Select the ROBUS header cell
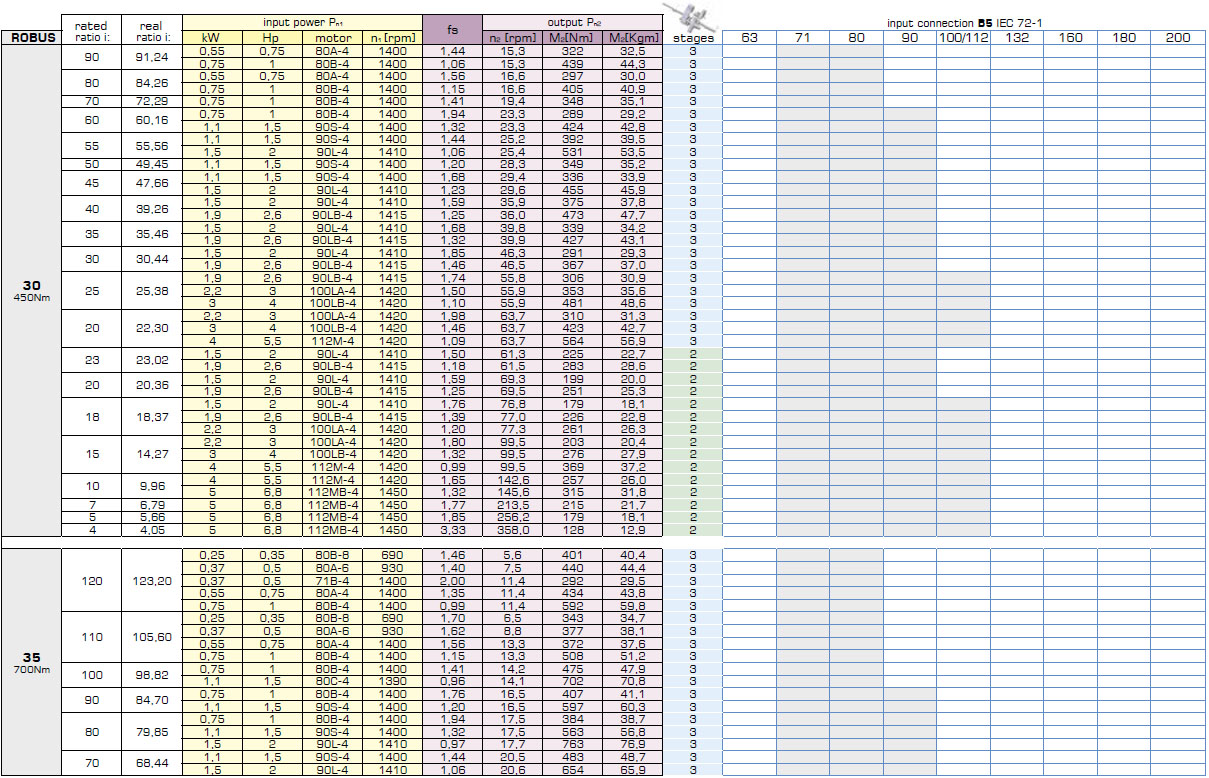 click(31, 38)
